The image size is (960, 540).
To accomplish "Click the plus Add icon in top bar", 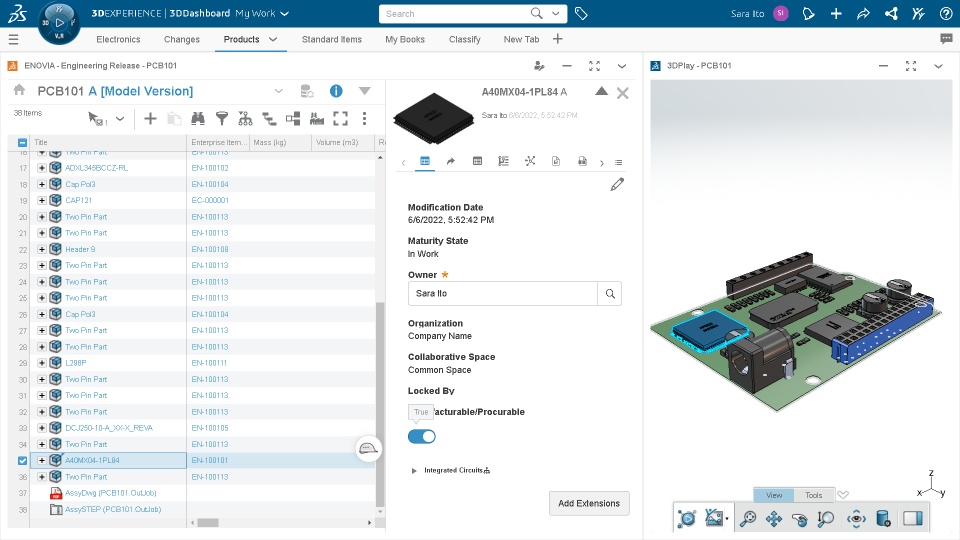I will point(836,13).
